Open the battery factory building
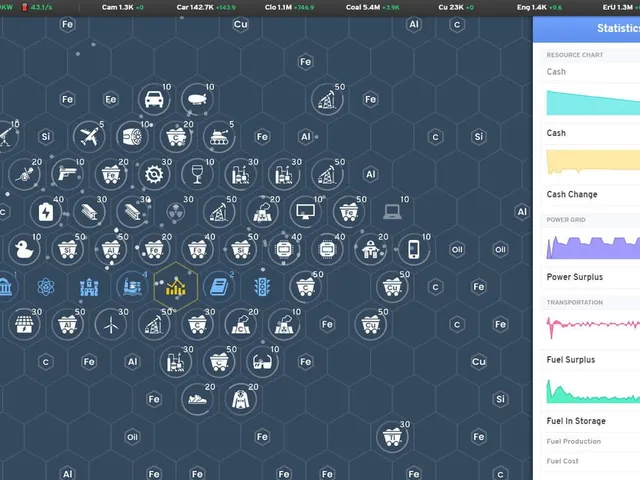The width and height of the screenshot is (640, 480). [x=46, y=212]
